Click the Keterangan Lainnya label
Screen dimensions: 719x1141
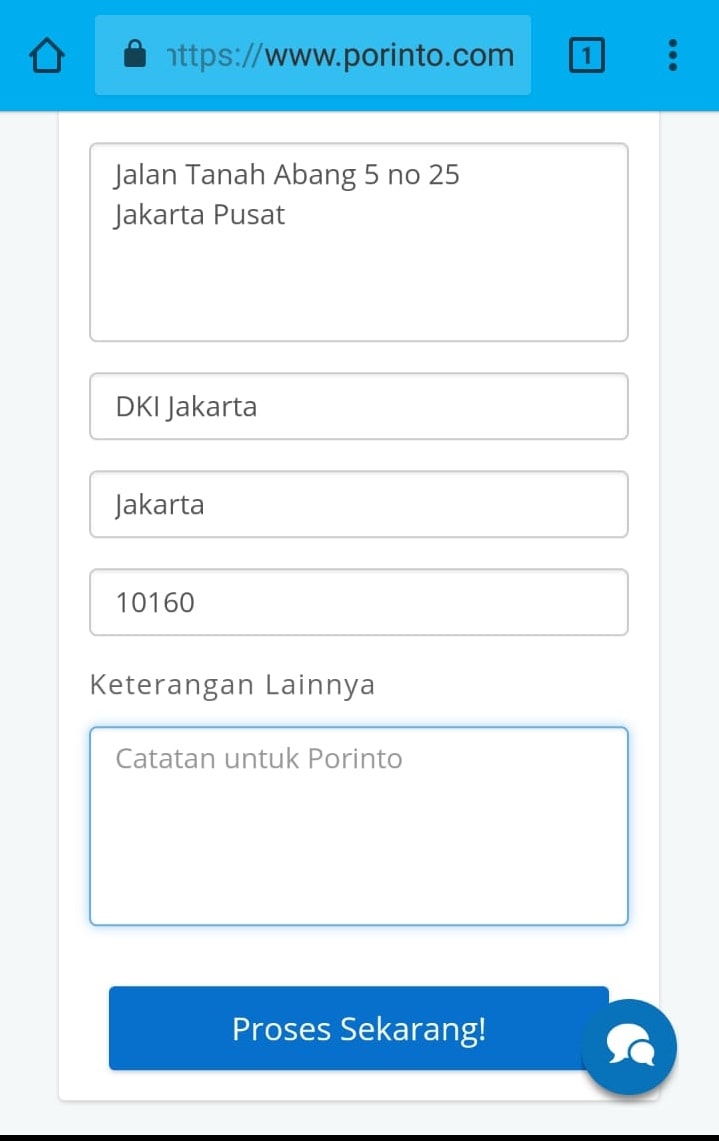pyautogui.click(x=232, y=685)
